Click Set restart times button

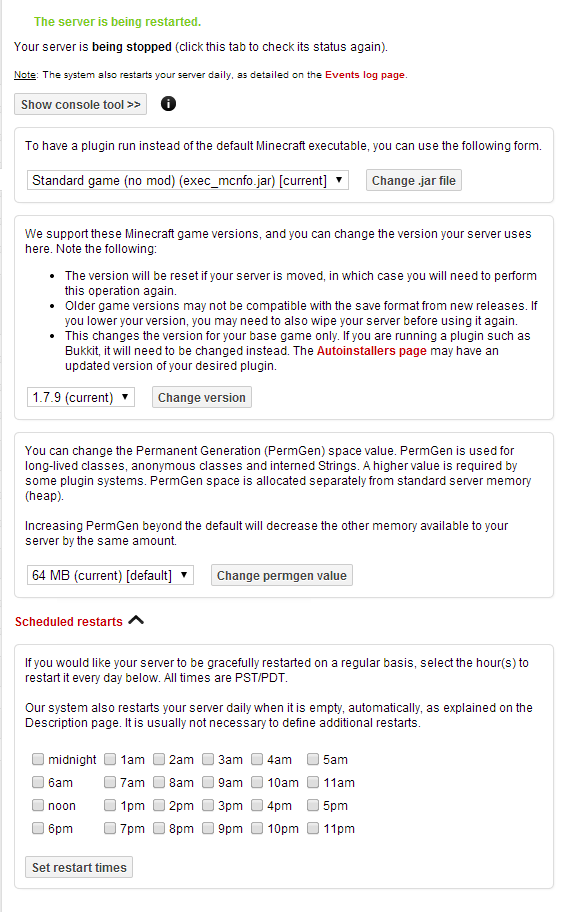coord(79,867)
